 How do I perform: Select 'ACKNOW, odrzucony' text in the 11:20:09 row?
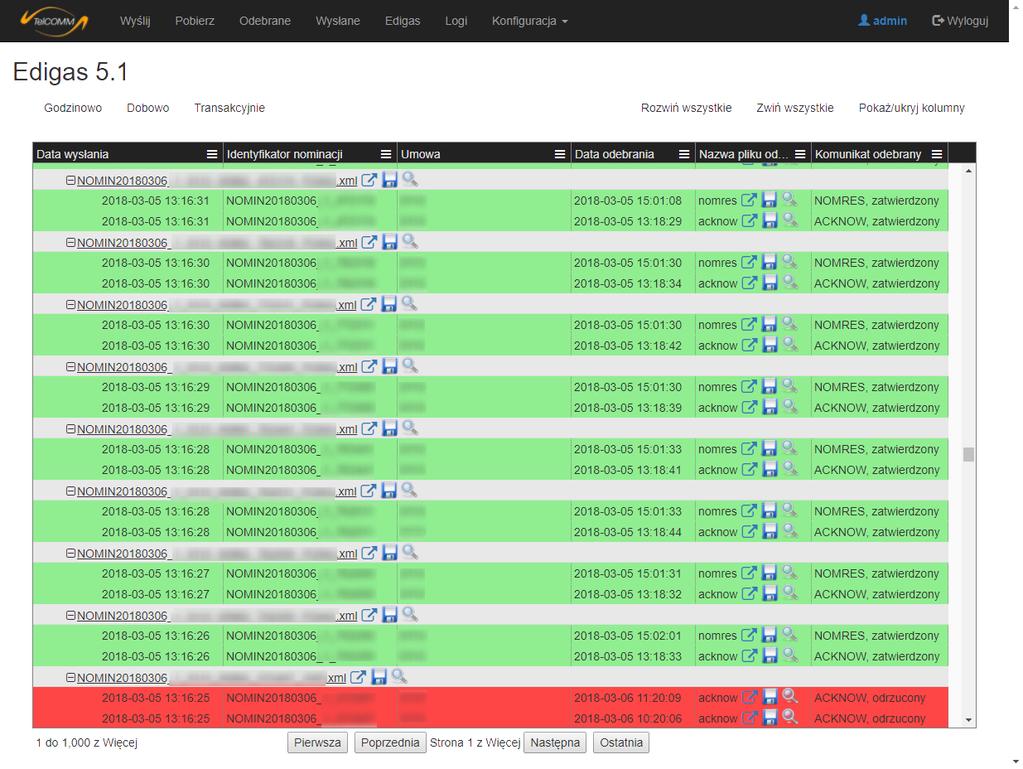pyautogui.click(x=870, y=698)
